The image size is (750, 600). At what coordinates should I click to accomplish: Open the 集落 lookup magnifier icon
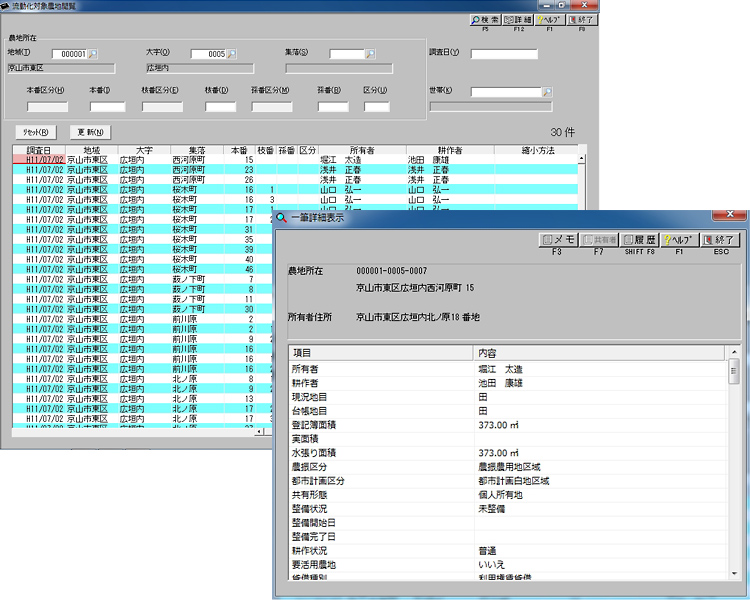tap(370, 54)
